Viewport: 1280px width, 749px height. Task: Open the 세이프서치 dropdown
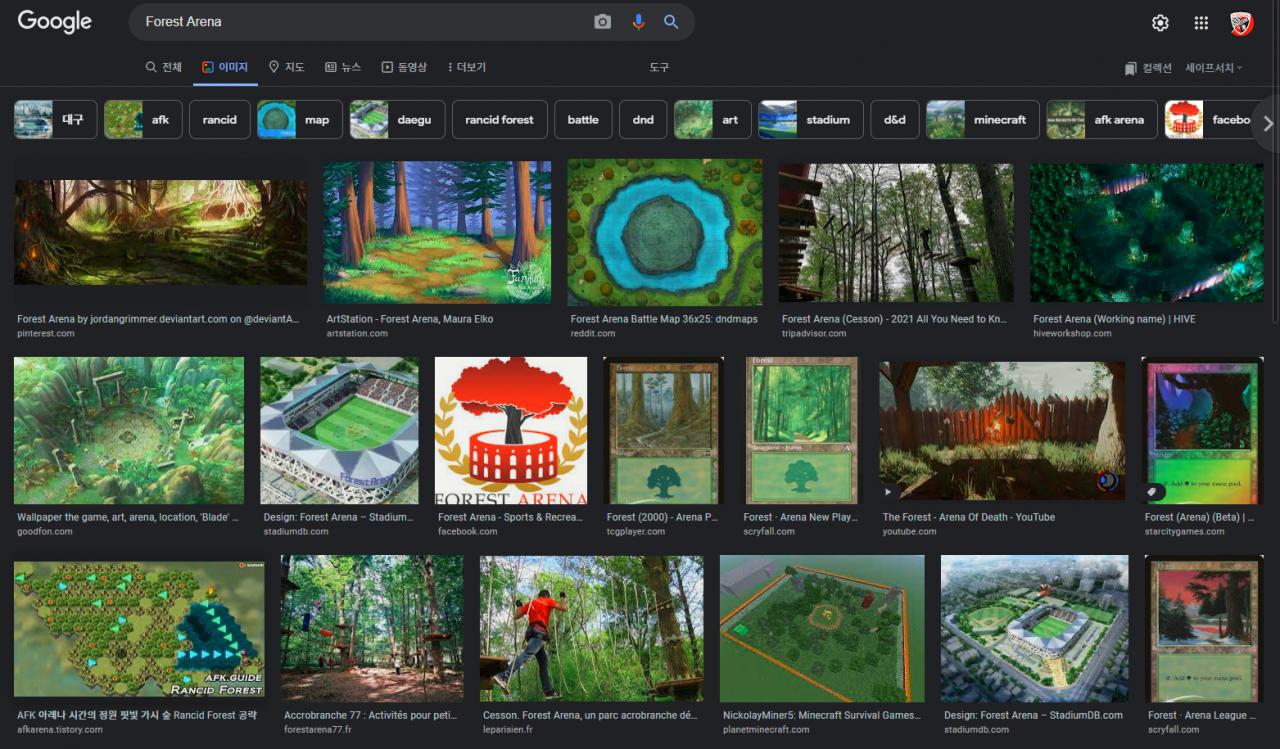[x=1214, y=68]
